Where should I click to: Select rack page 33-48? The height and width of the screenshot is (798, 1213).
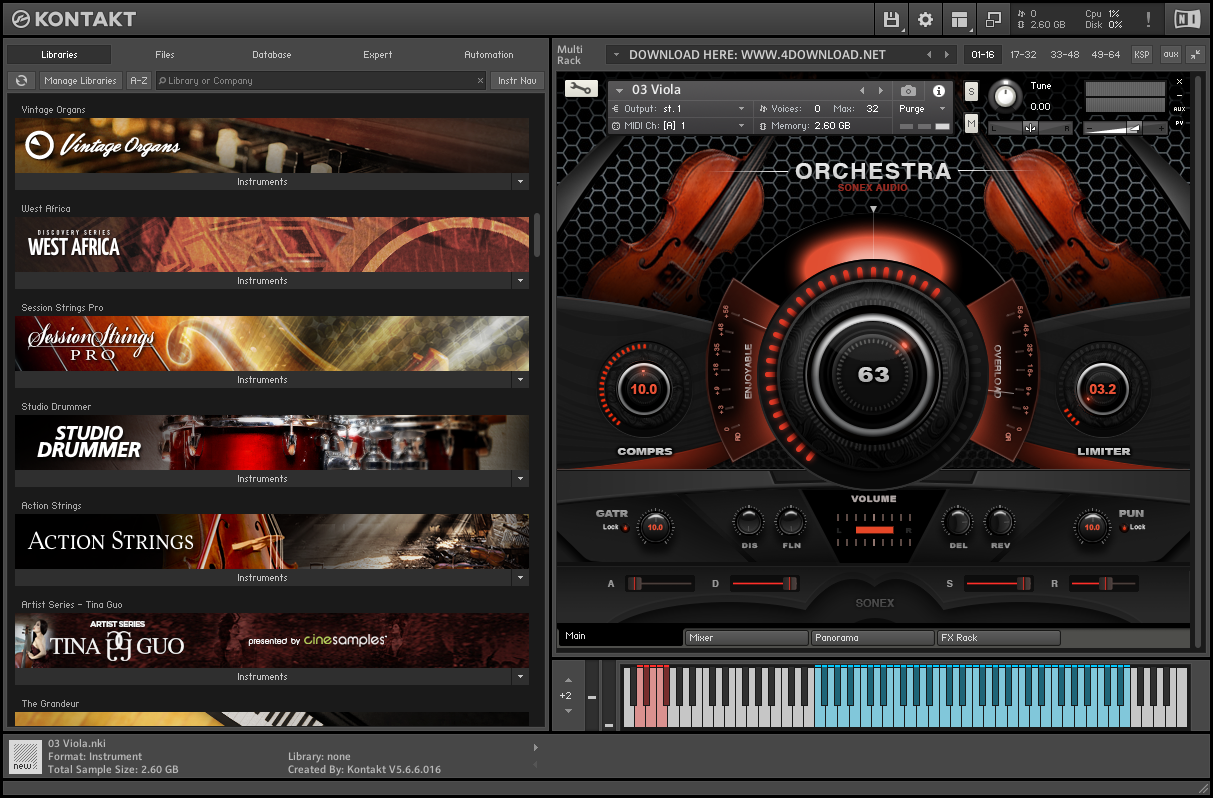(1065, 55)
